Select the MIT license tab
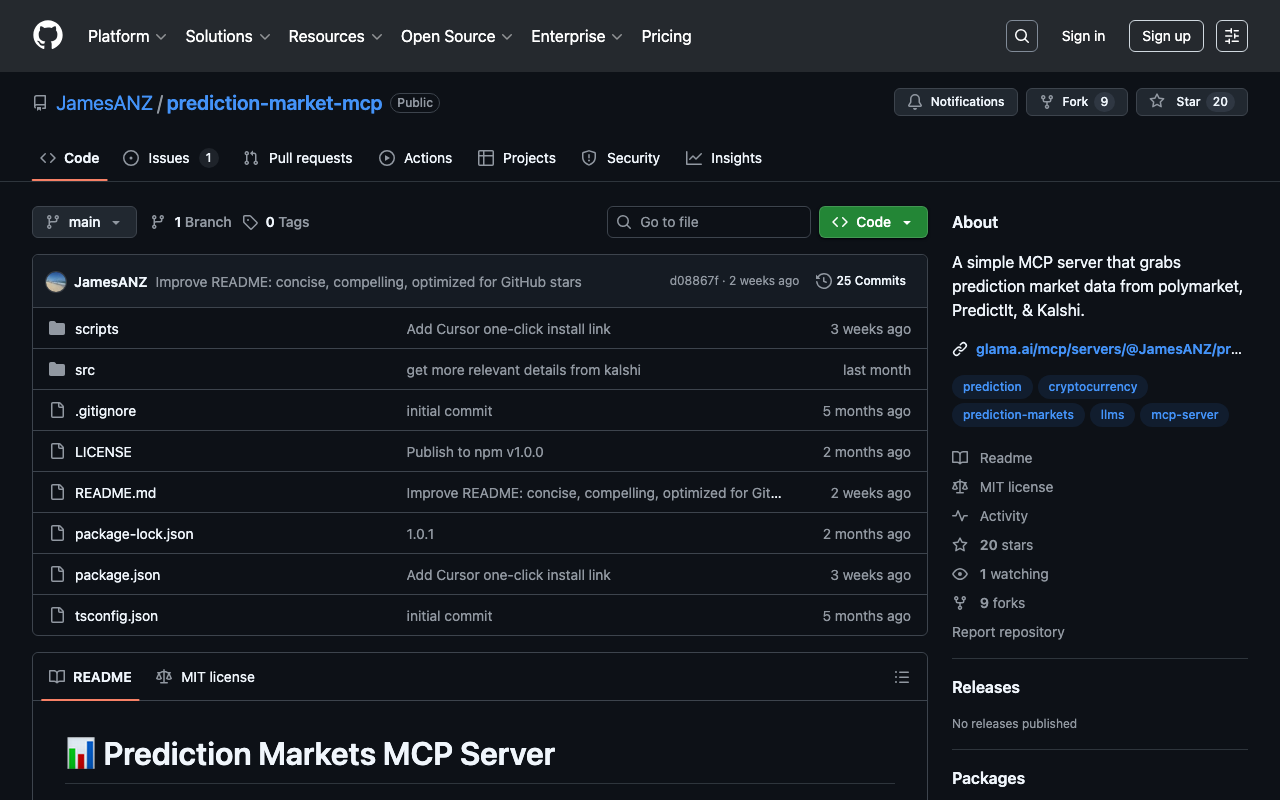The width and height of the screenshot is (1280, 800). tap(206, 677)
